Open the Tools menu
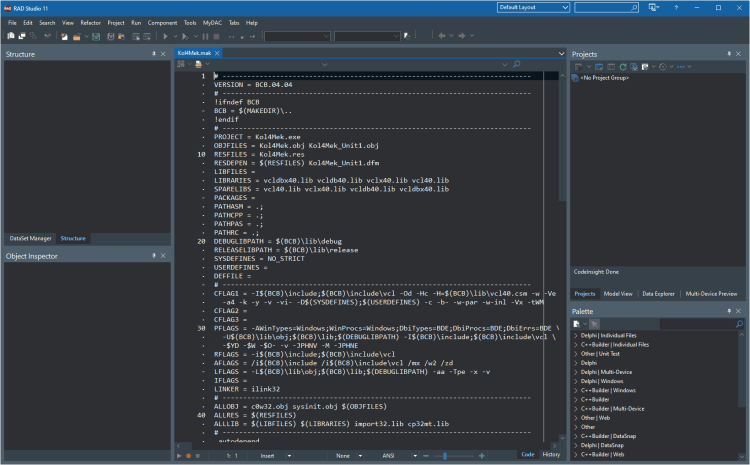Image resolution: width=750 pixels, height=465 pixels. (190, 23)
